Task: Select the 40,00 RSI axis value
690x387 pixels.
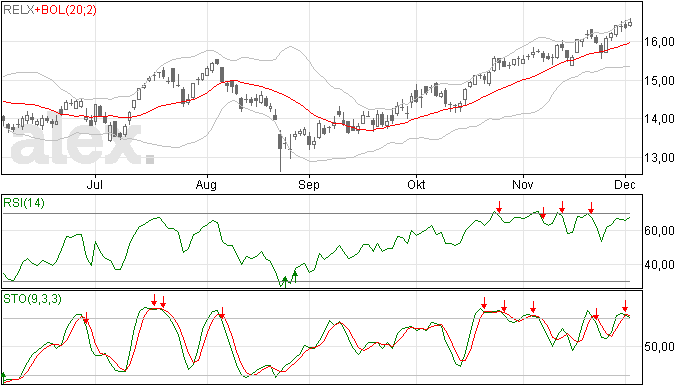Action: tap(659, 265)
